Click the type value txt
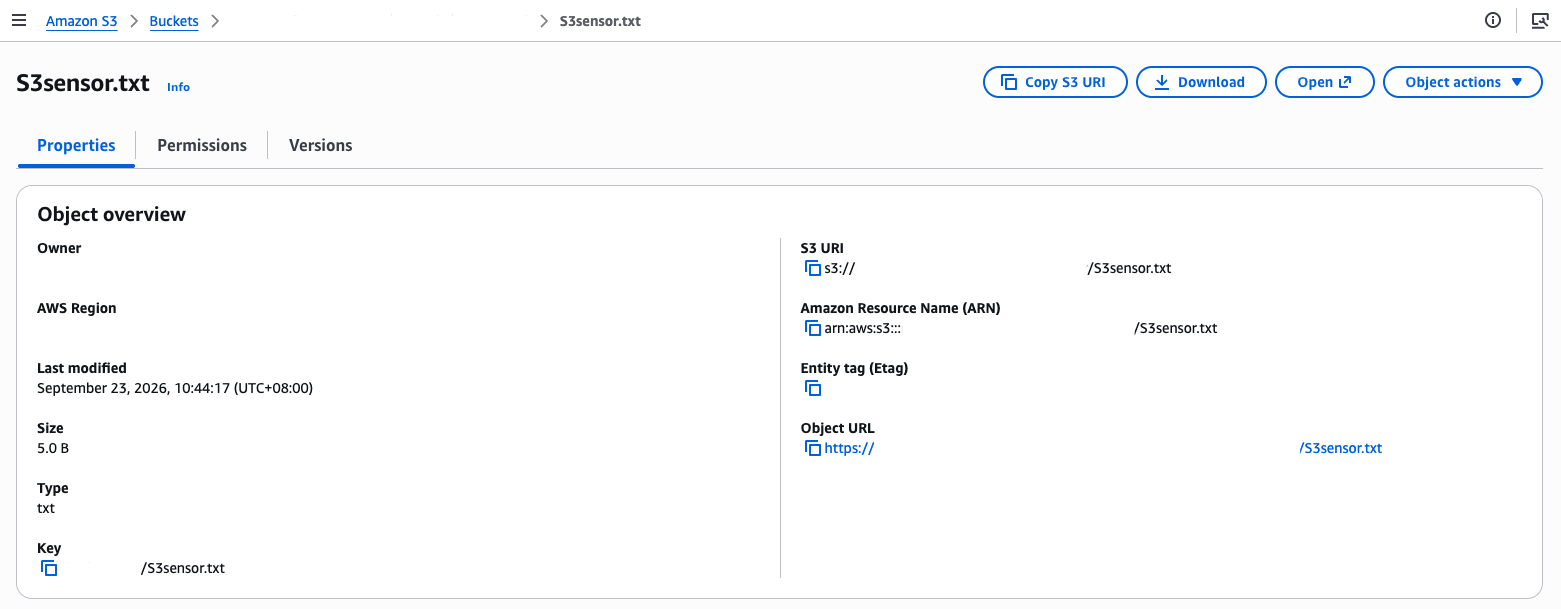 click(x=46, y=508)
